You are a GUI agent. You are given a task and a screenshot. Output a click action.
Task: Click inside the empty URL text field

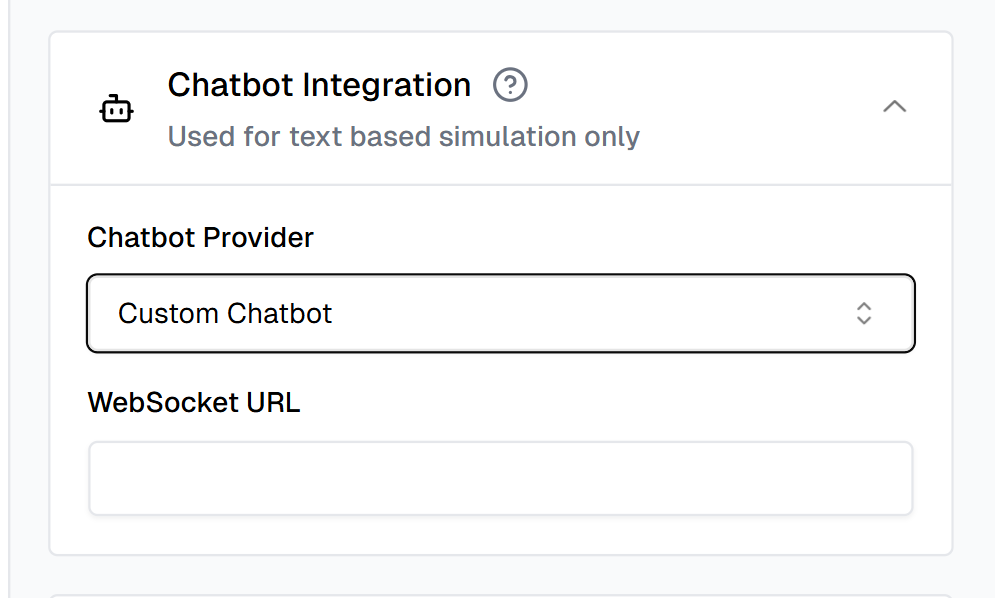[x=500, y=477]
